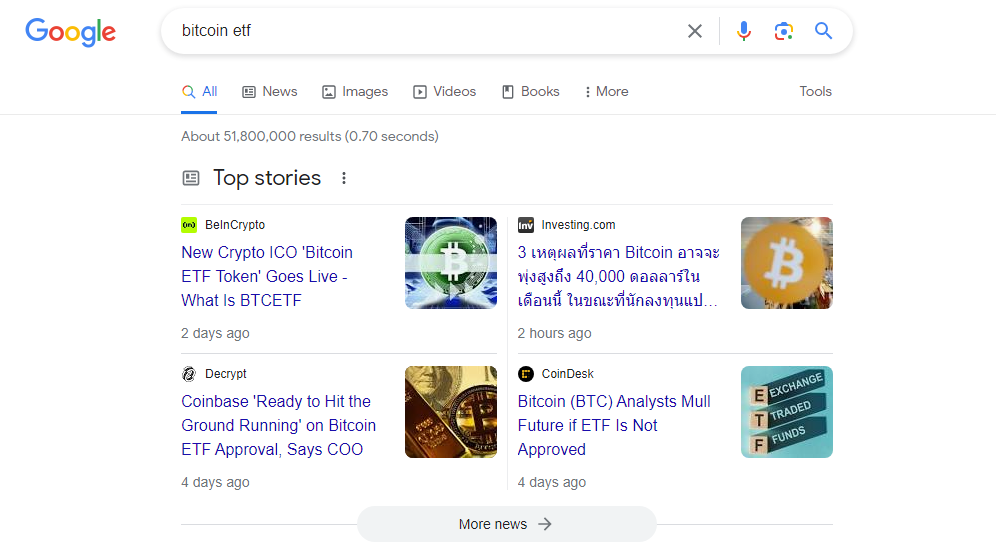Open the Books tab
996x548 pixels.
[531, 91]
